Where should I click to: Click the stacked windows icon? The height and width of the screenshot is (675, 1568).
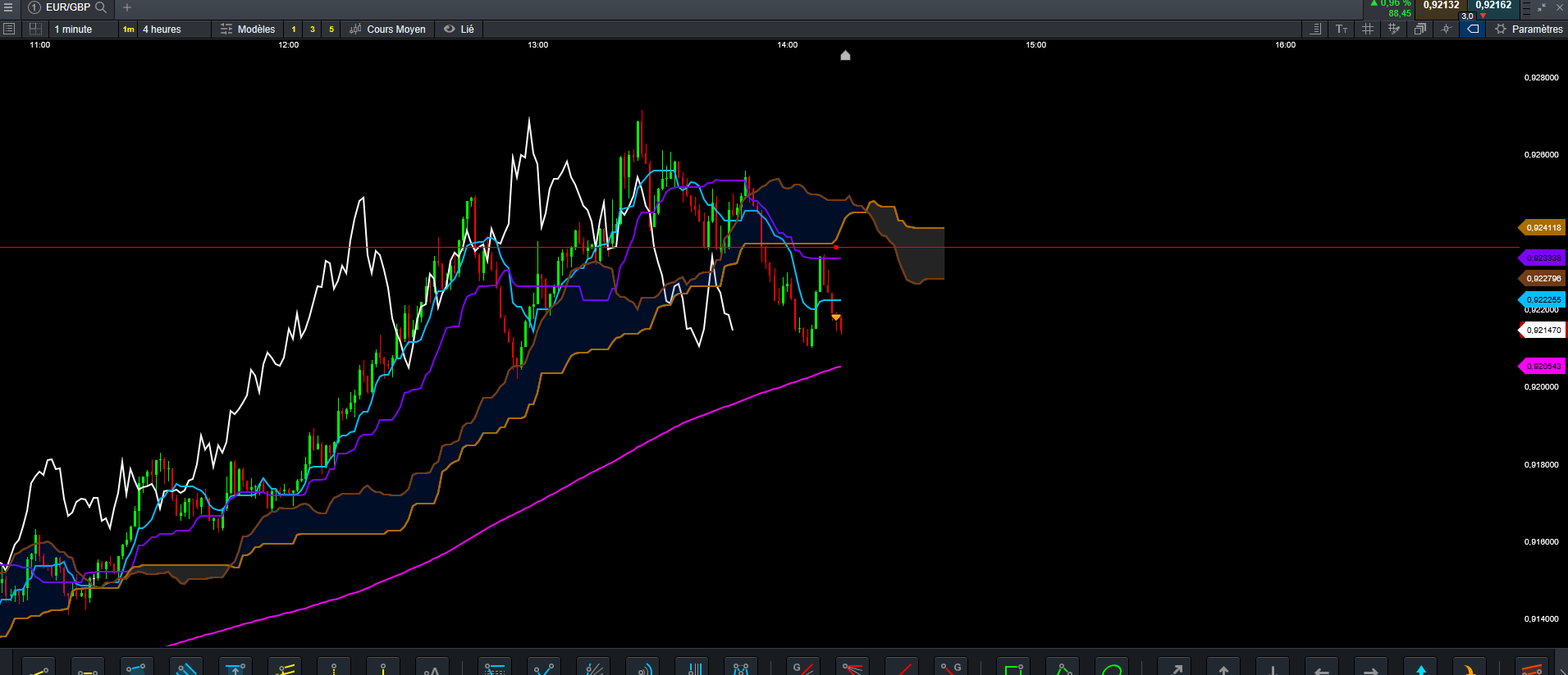pos(1419,29)
